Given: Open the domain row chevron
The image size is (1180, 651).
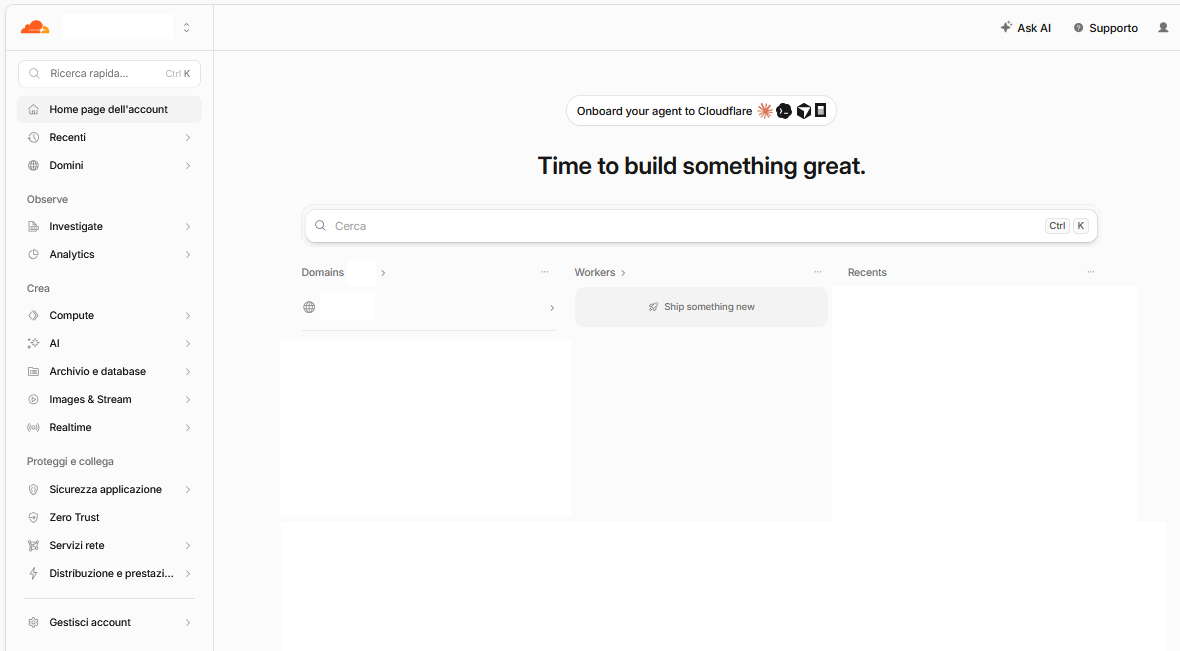Looking at the screenshot, I should tap(552, 308).
